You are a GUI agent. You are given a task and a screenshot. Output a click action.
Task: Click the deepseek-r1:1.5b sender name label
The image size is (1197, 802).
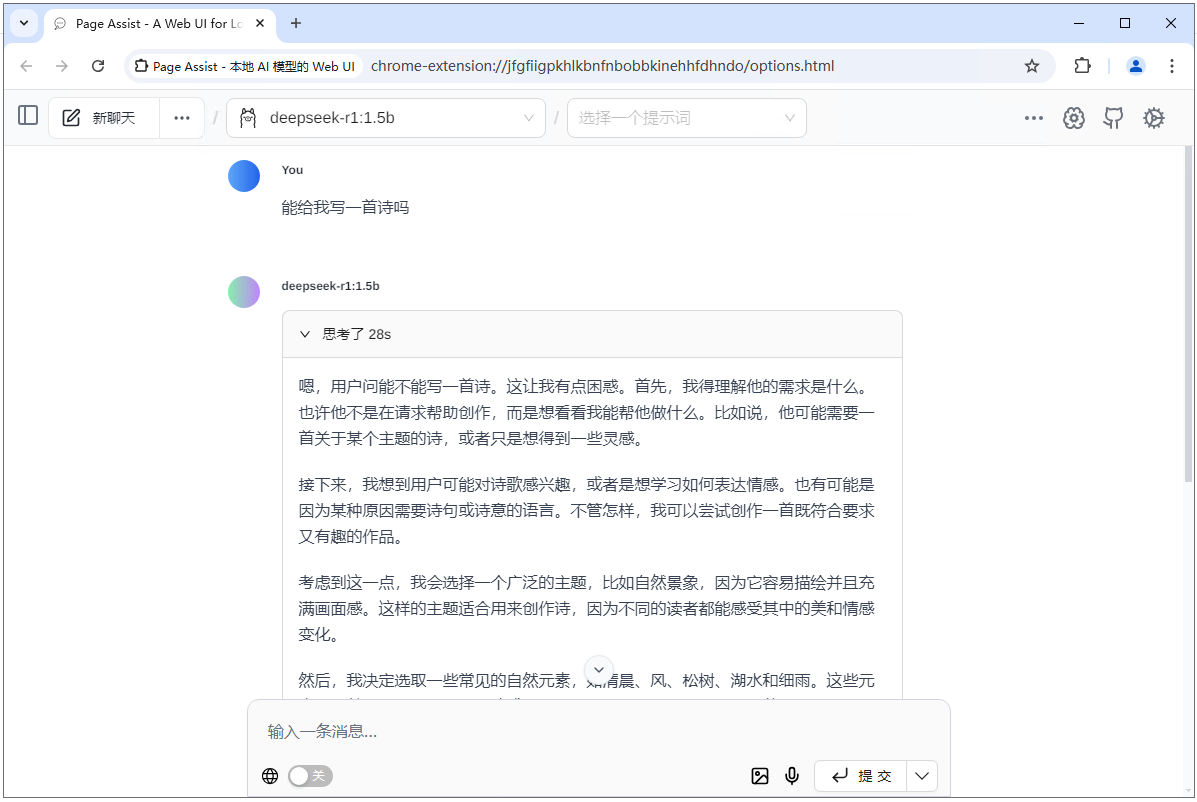tap(331, 286)
